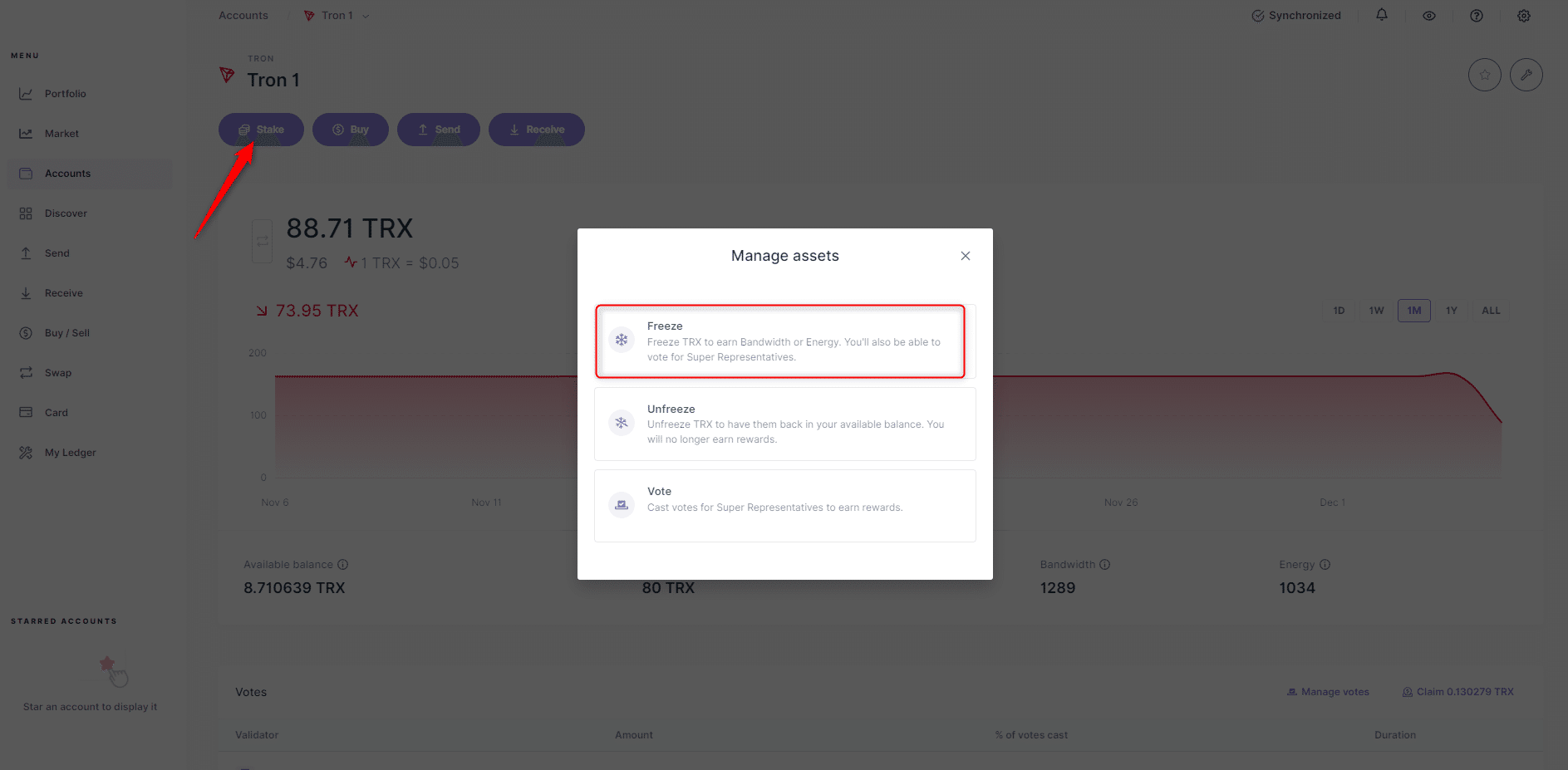Click the Manage votes link

[x=1328, y=692]
